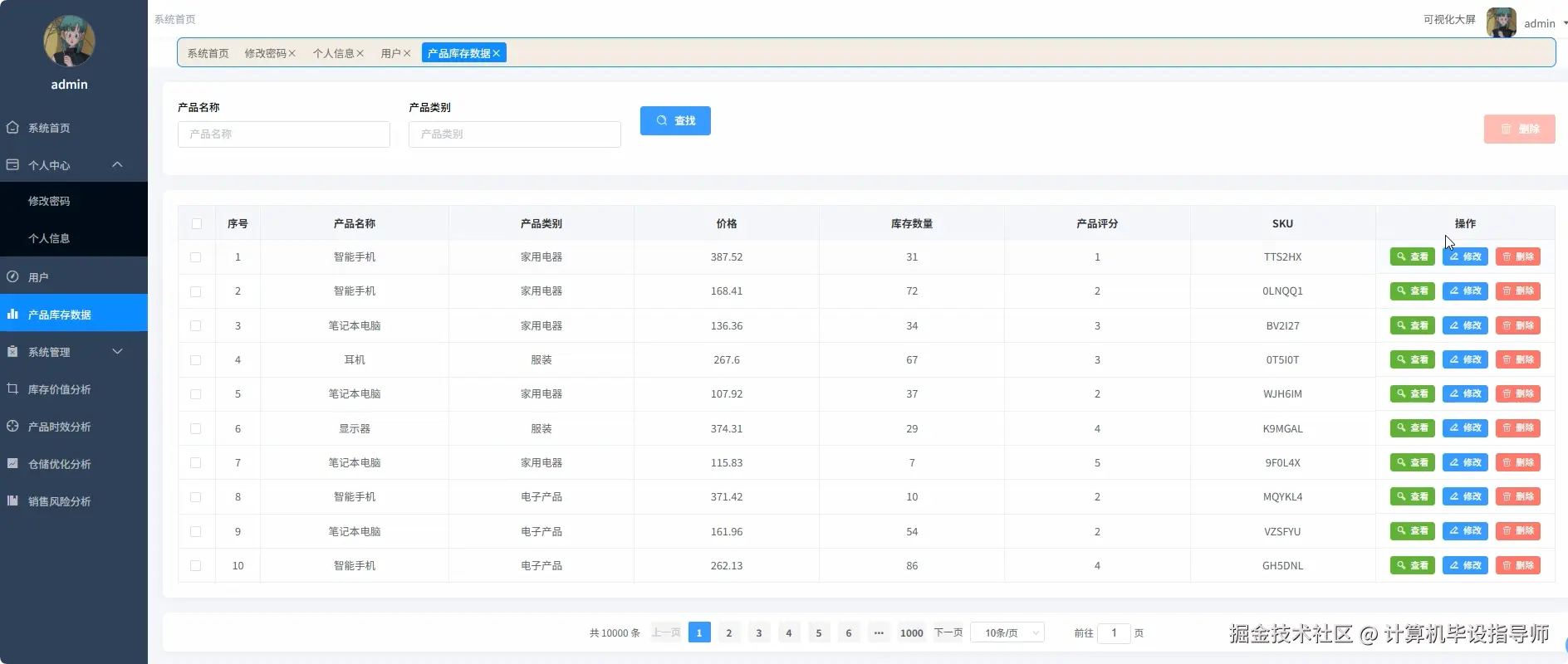Close the 产品库存数据 tab
Image resolution: width=1568 pixels, height=664 pixels.
[x=497, y=53]
